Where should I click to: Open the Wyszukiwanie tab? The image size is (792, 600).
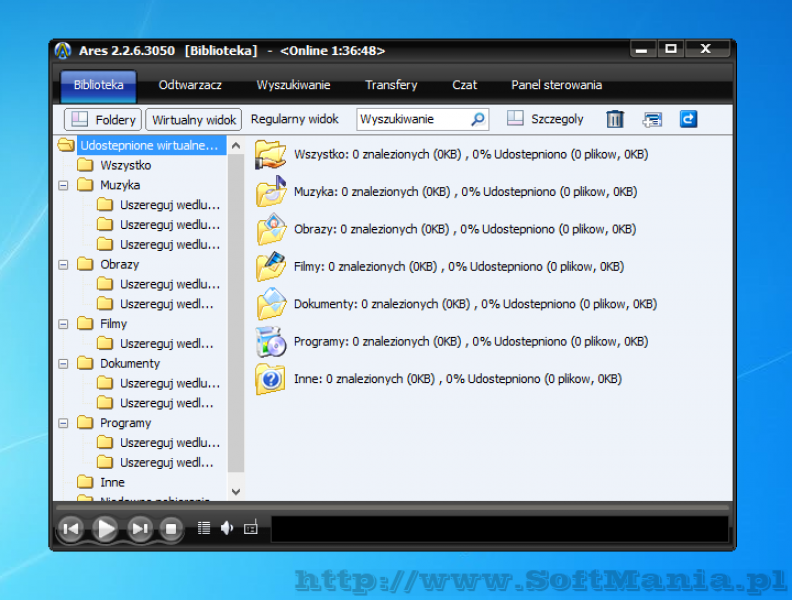pyautogui.click(x=293, y=85)
